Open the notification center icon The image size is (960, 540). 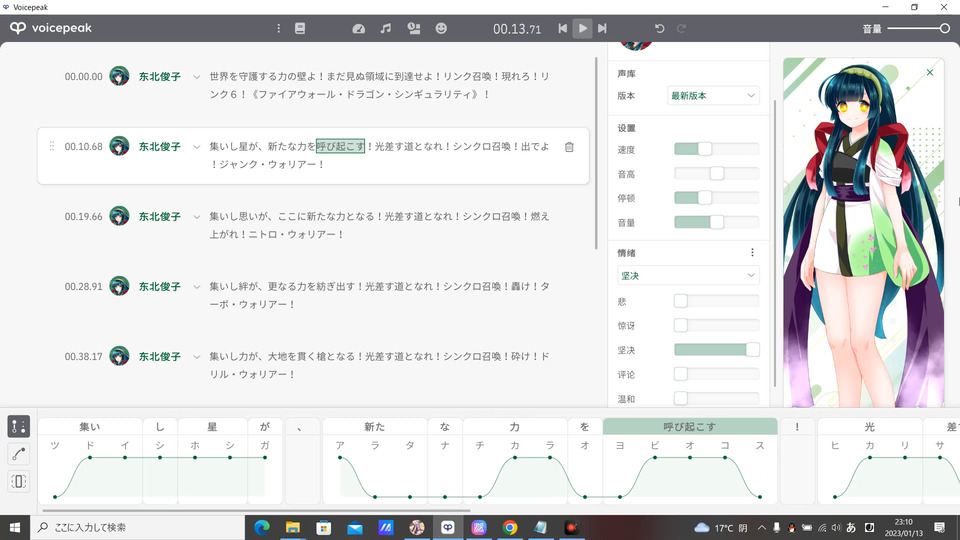[940, 527]
